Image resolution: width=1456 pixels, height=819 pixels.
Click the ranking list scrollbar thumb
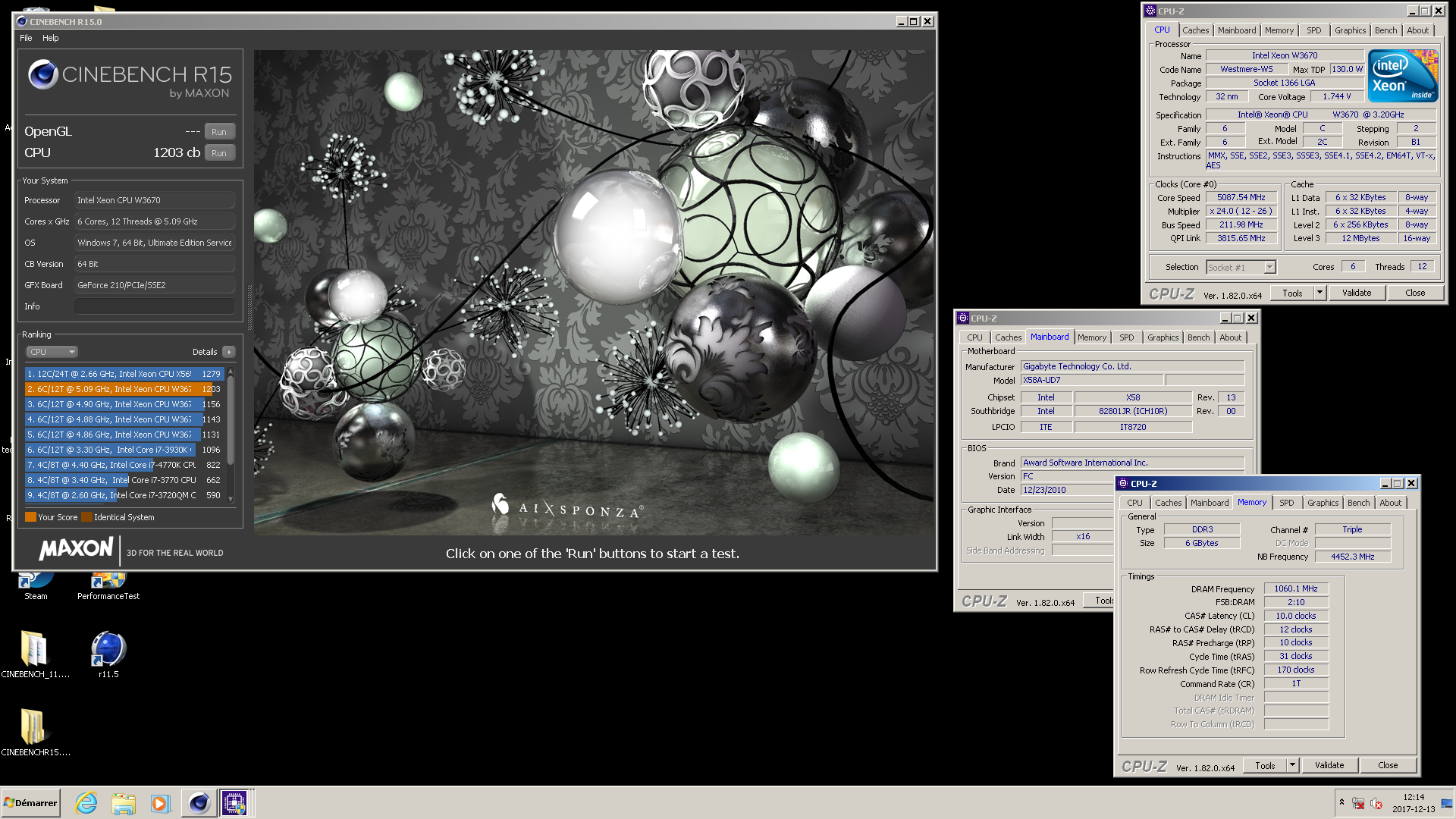coord(231,421)
